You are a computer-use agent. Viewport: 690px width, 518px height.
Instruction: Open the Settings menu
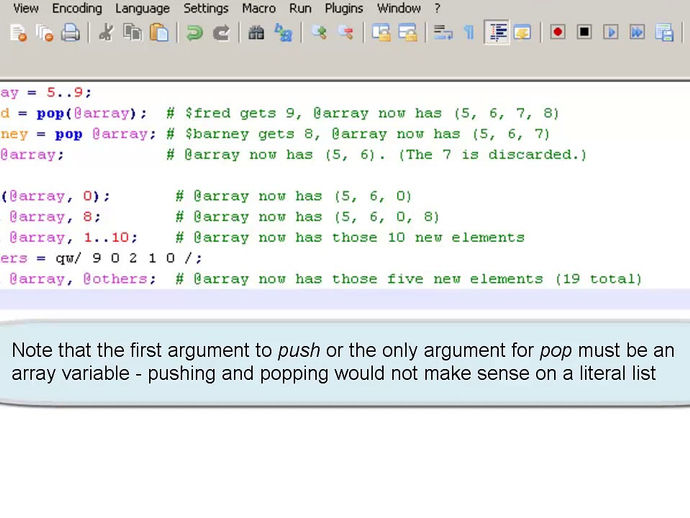(x=206, y=8)
